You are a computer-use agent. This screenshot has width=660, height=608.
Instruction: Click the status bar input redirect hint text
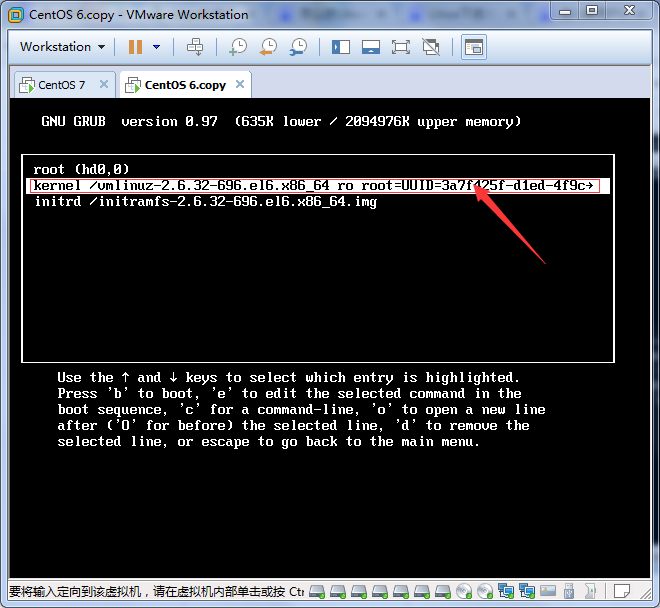(156, 592)
